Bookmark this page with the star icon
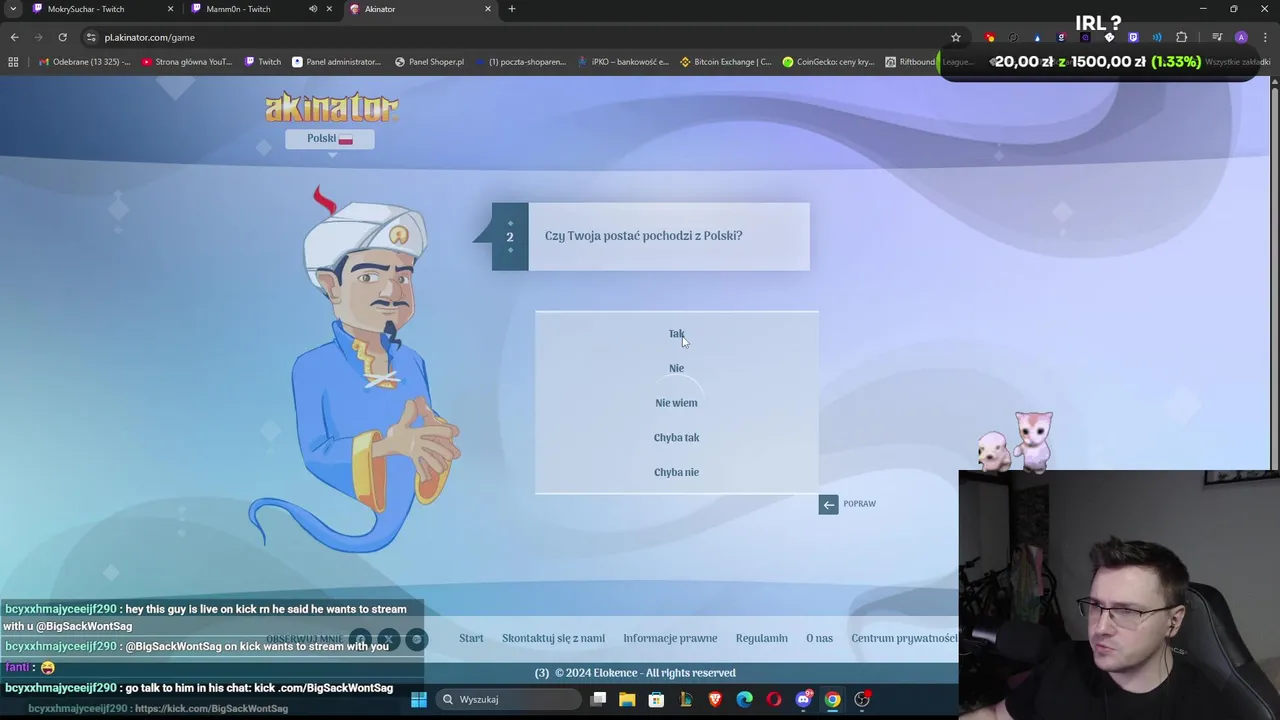This screenshot has height=720, width=1280. click(955, 37)
